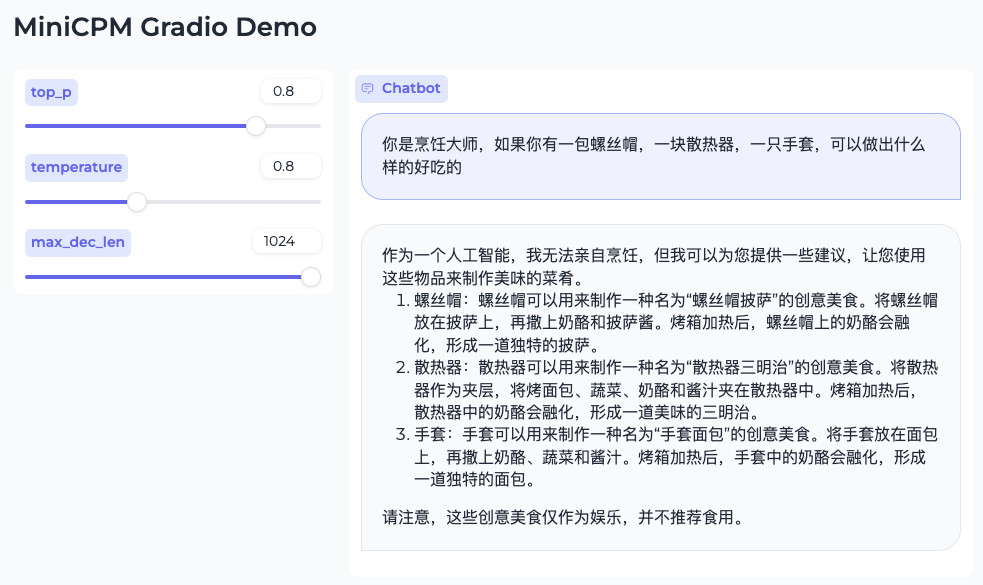Viewport: 983px width, 585px height.
Task: Click the max_dec_len field showing 1024
Action: (287, 241)
